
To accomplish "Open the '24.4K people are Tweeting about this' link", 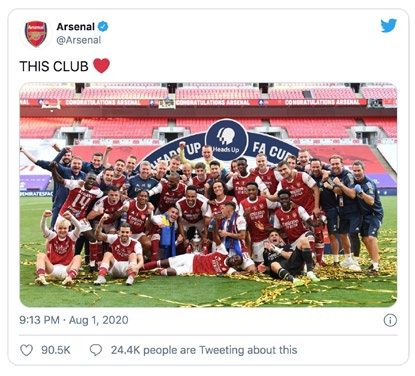I will (x=204, y=350).
